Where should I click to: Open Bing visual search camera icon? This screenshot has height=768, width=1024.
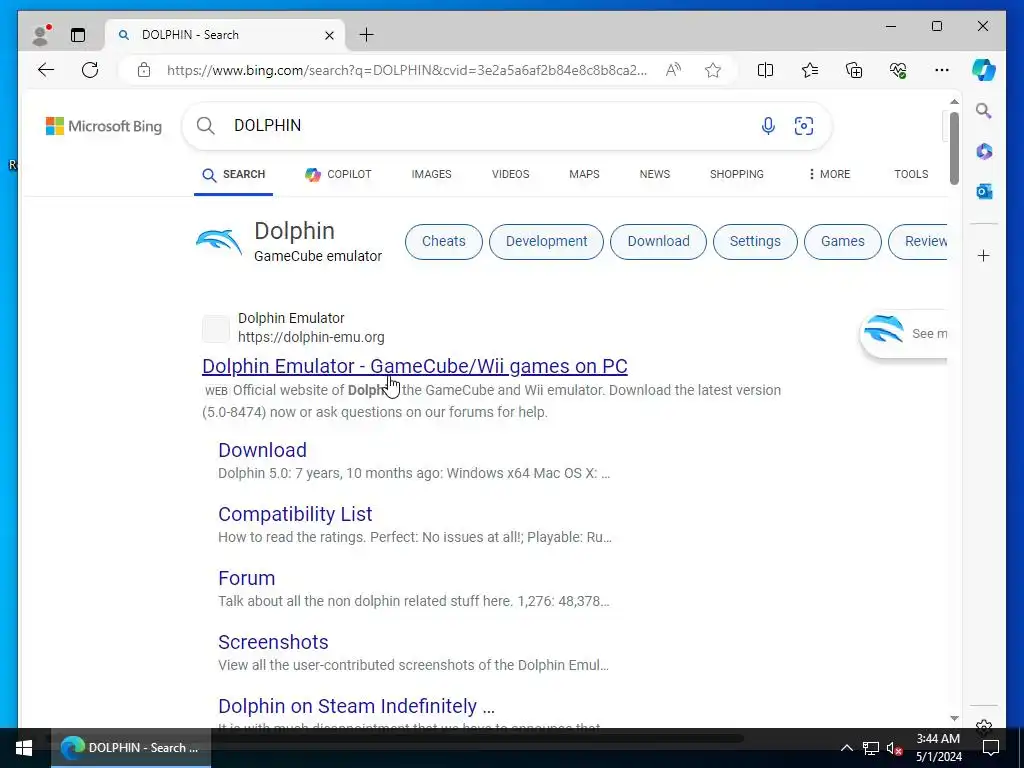coord(803,125)
